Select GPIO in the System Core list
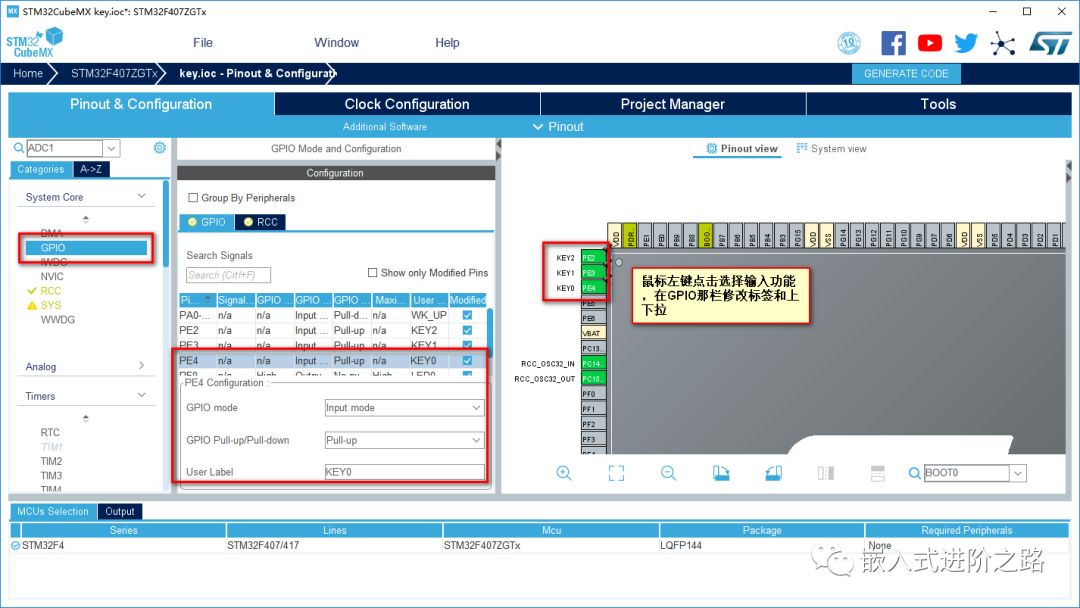Image resolution: width=1080 pixels, height=608 pixels. click(86, 248)
